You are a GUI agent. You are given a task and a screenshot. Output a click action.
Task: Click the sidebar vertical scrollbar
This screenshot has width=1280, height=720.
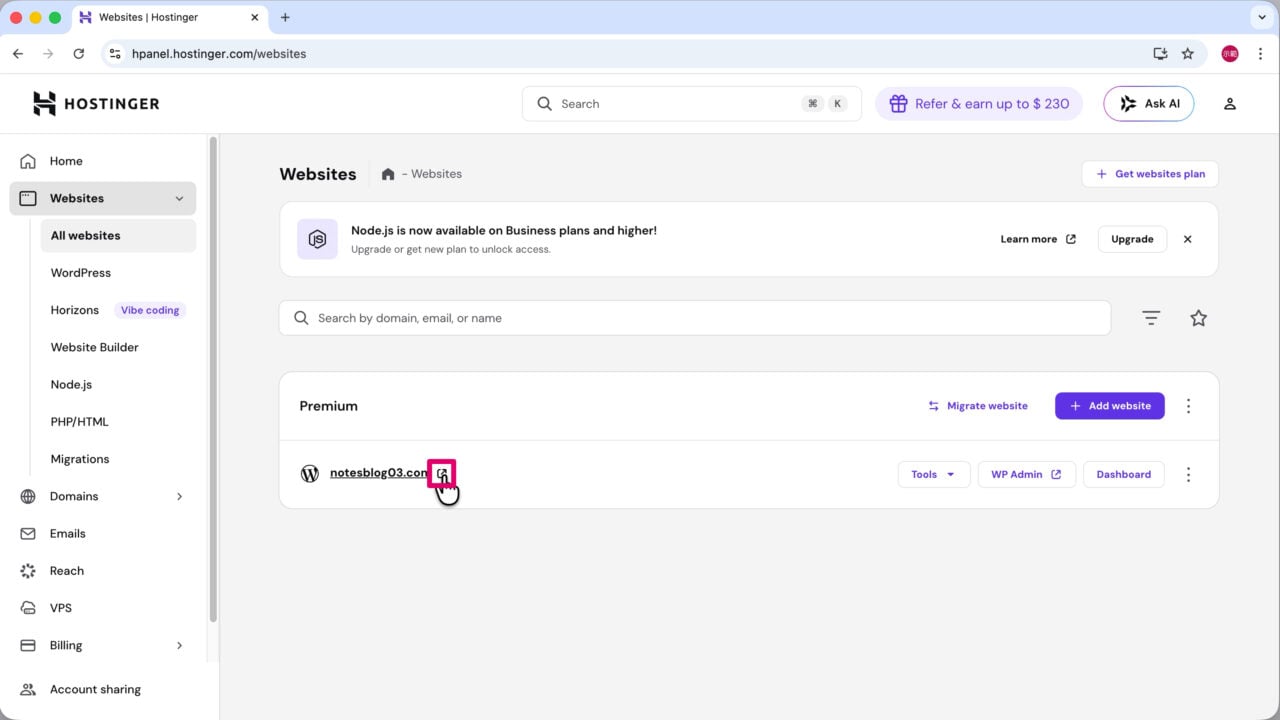tap(212, 380)
